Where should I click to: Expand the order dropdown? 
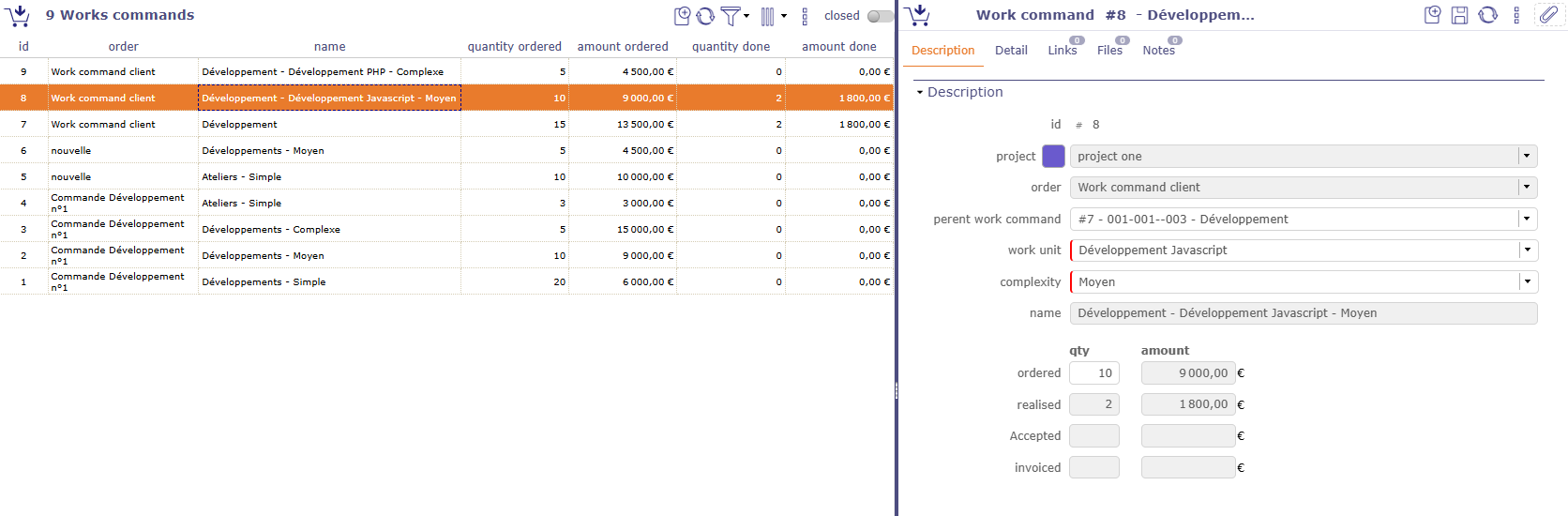pos(1527,188)
